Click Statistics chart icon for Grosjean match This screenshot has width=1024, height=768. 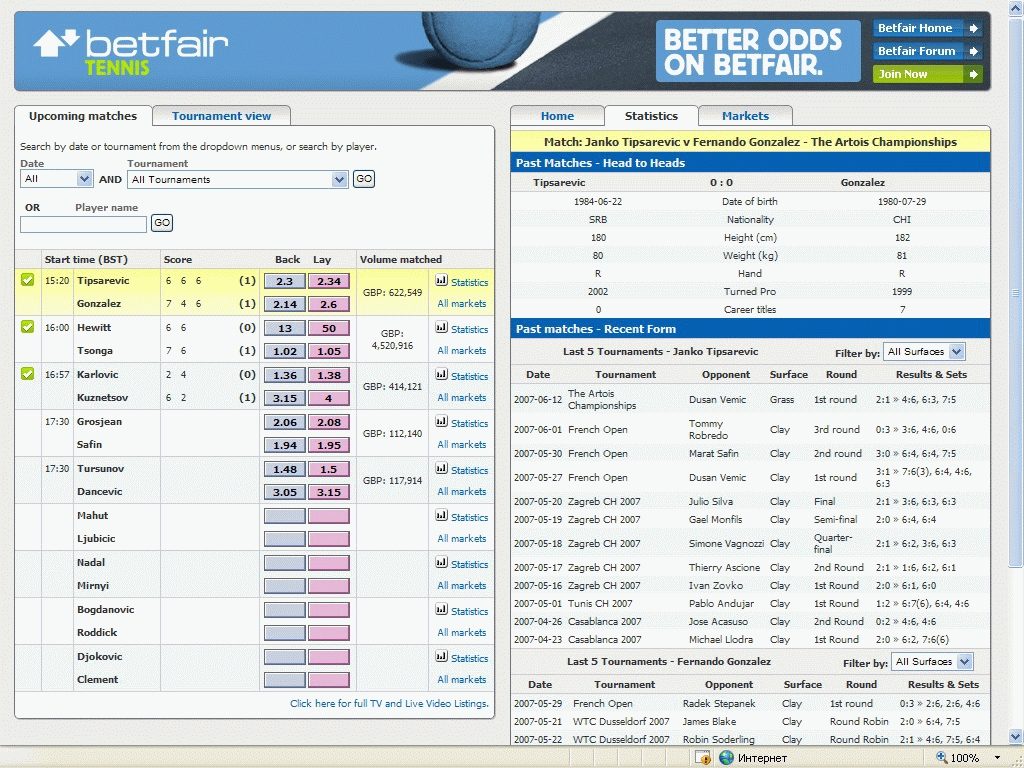pos(441,423)
